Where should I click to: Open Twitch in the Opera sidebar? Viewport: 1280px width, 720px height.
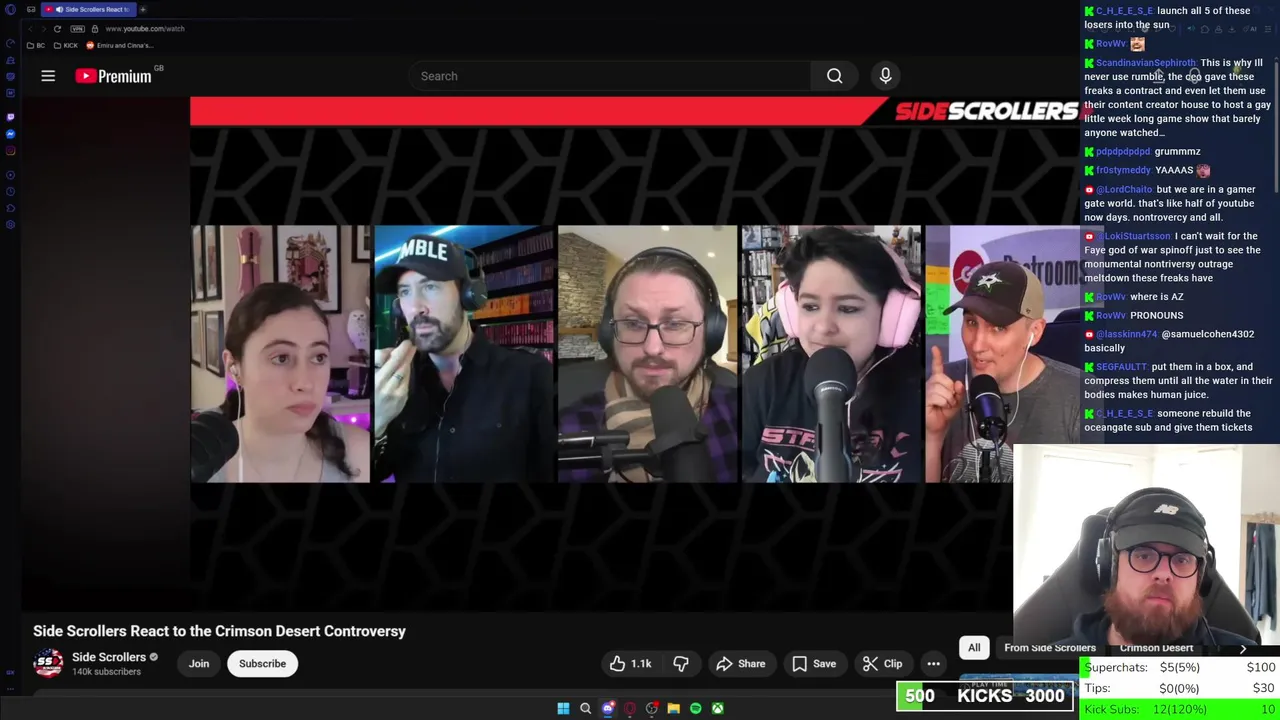10,116
